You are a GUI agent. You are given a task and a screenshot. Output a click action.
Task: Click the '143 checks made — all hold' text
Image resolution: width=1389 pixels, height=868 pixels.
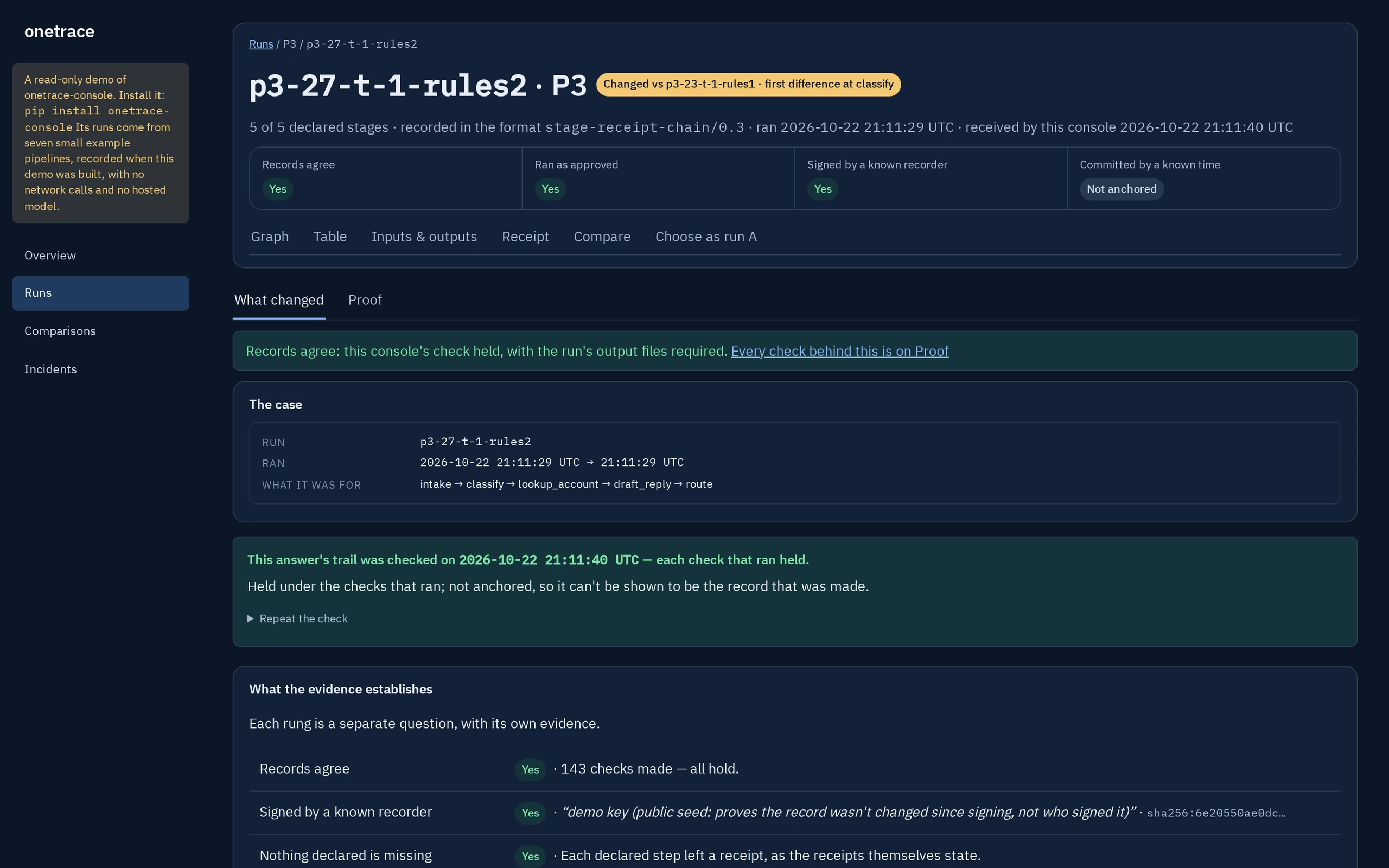[649, 769]
